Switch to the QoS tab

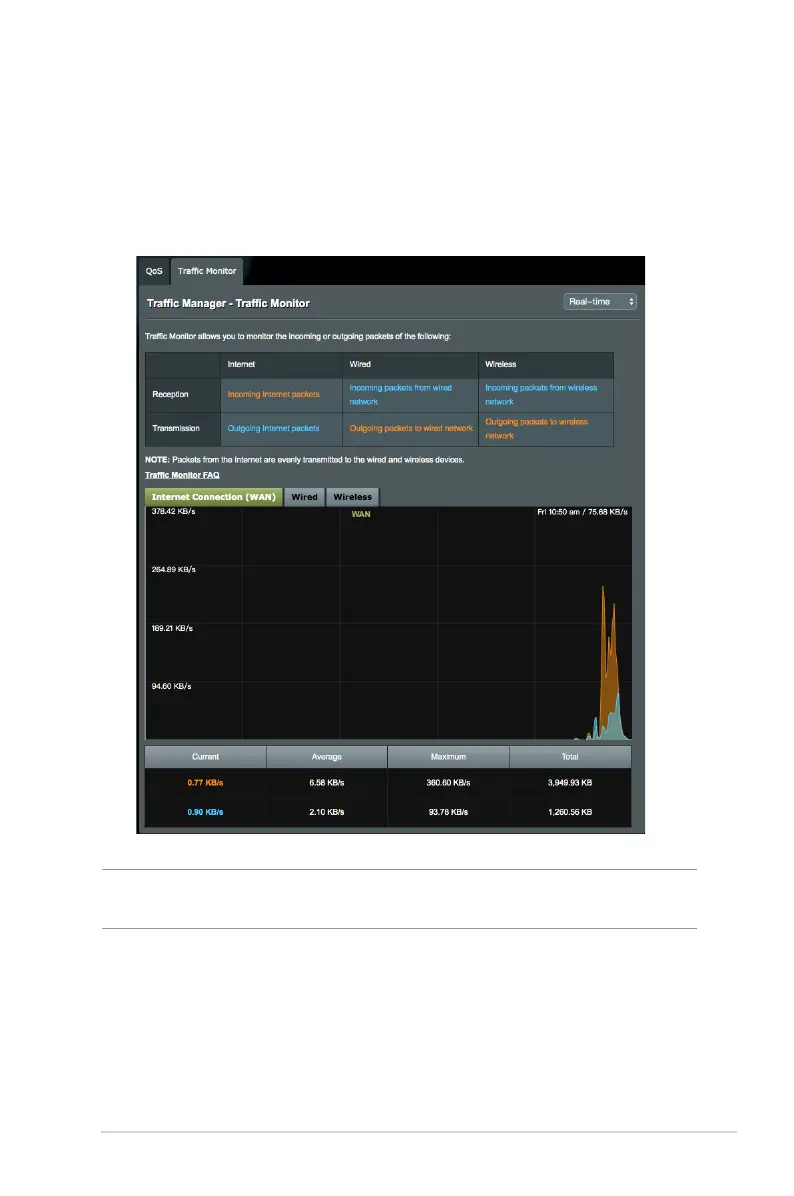click(153, 271)
